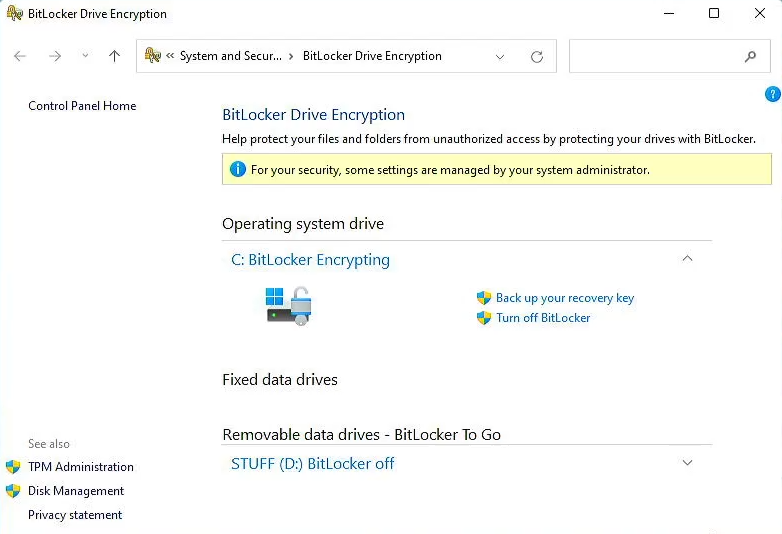Click the back navigation arrow
The width and height of the screenshot is (782, 534).
click(20, 56)
